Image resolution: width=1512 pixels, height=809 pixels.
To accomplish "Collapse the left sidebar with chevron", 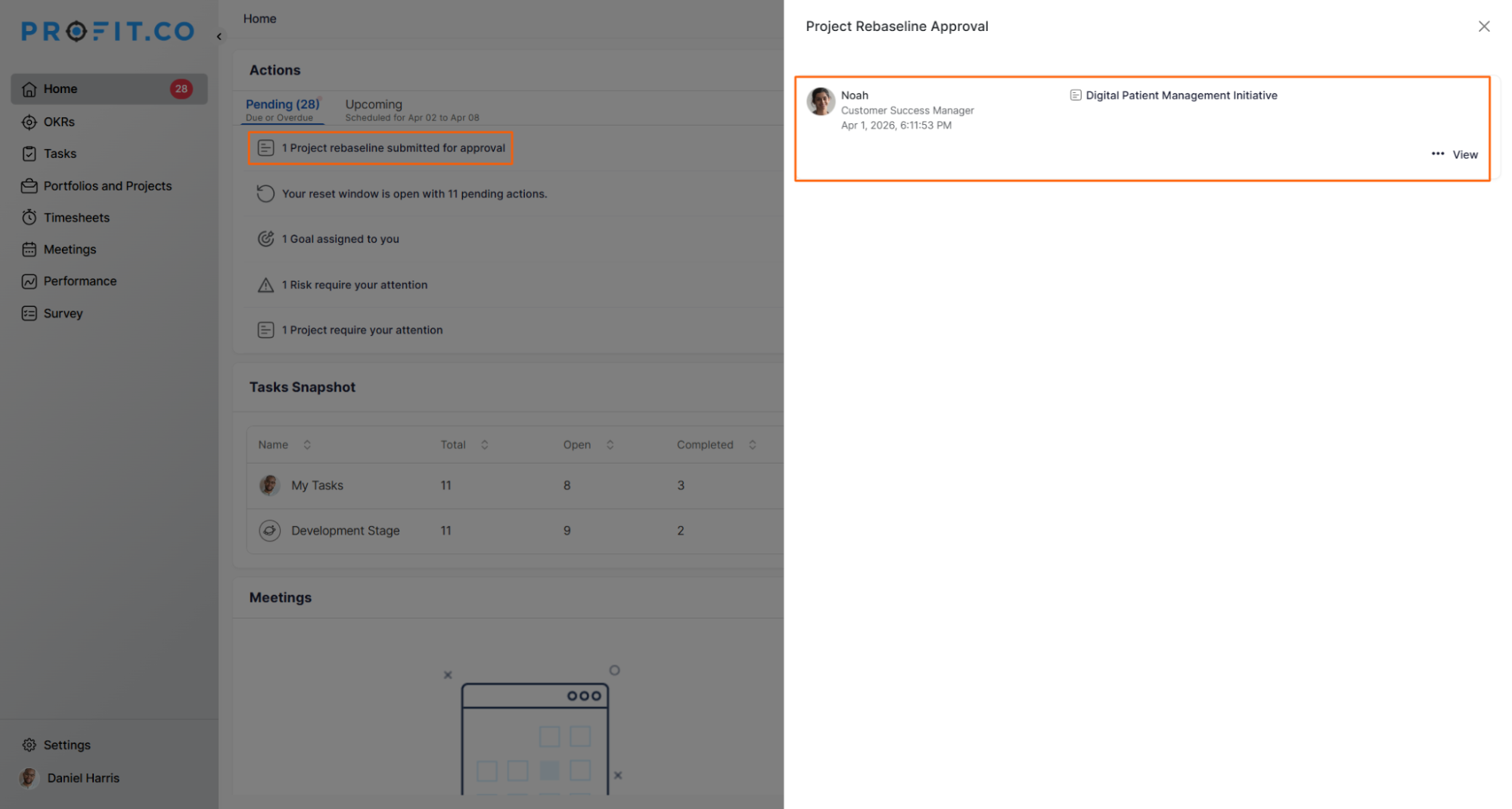I will point(219,36).
